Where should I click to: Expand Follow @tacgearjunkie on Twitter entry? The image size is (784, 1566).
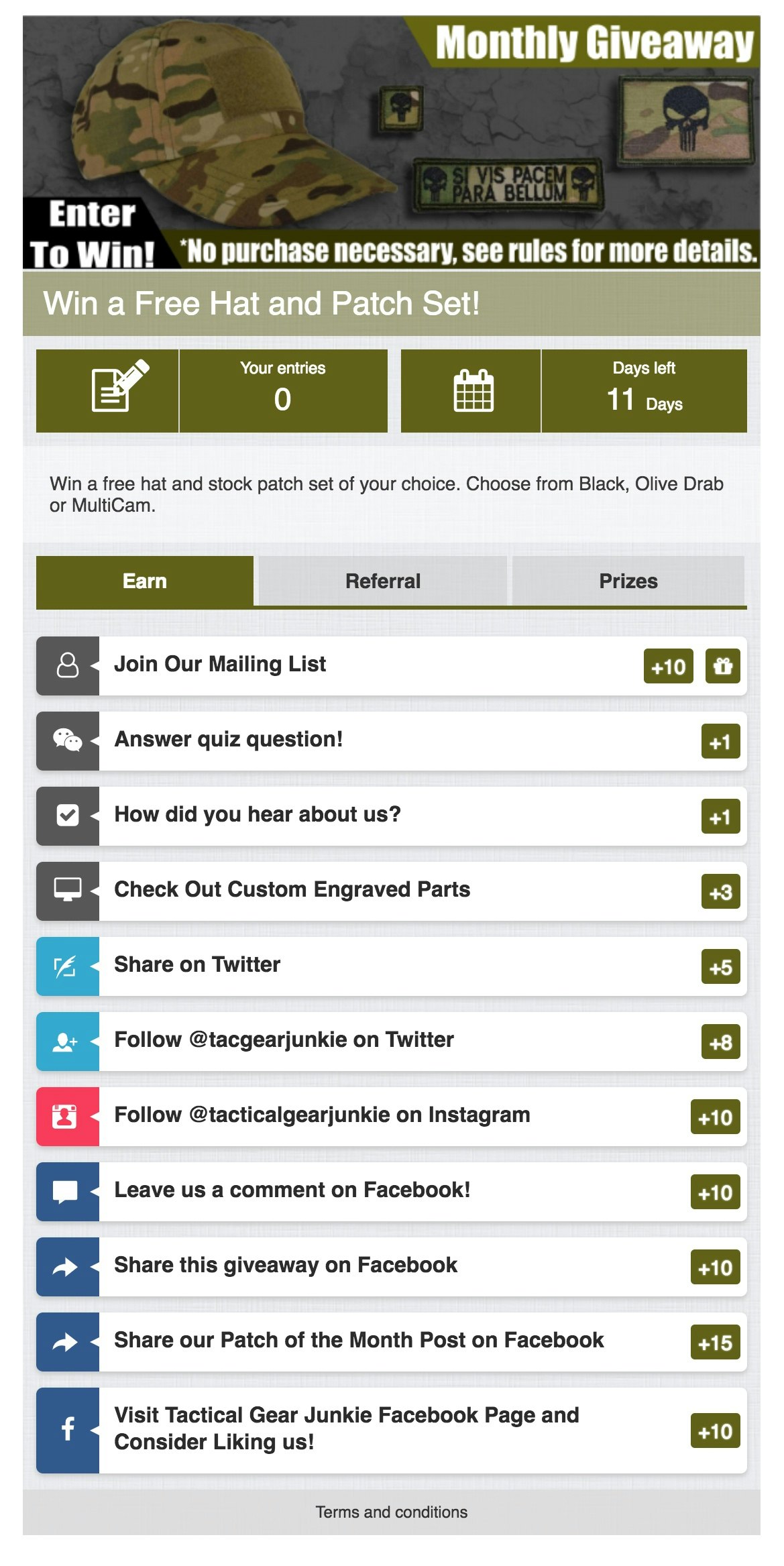click(284, 1040)
